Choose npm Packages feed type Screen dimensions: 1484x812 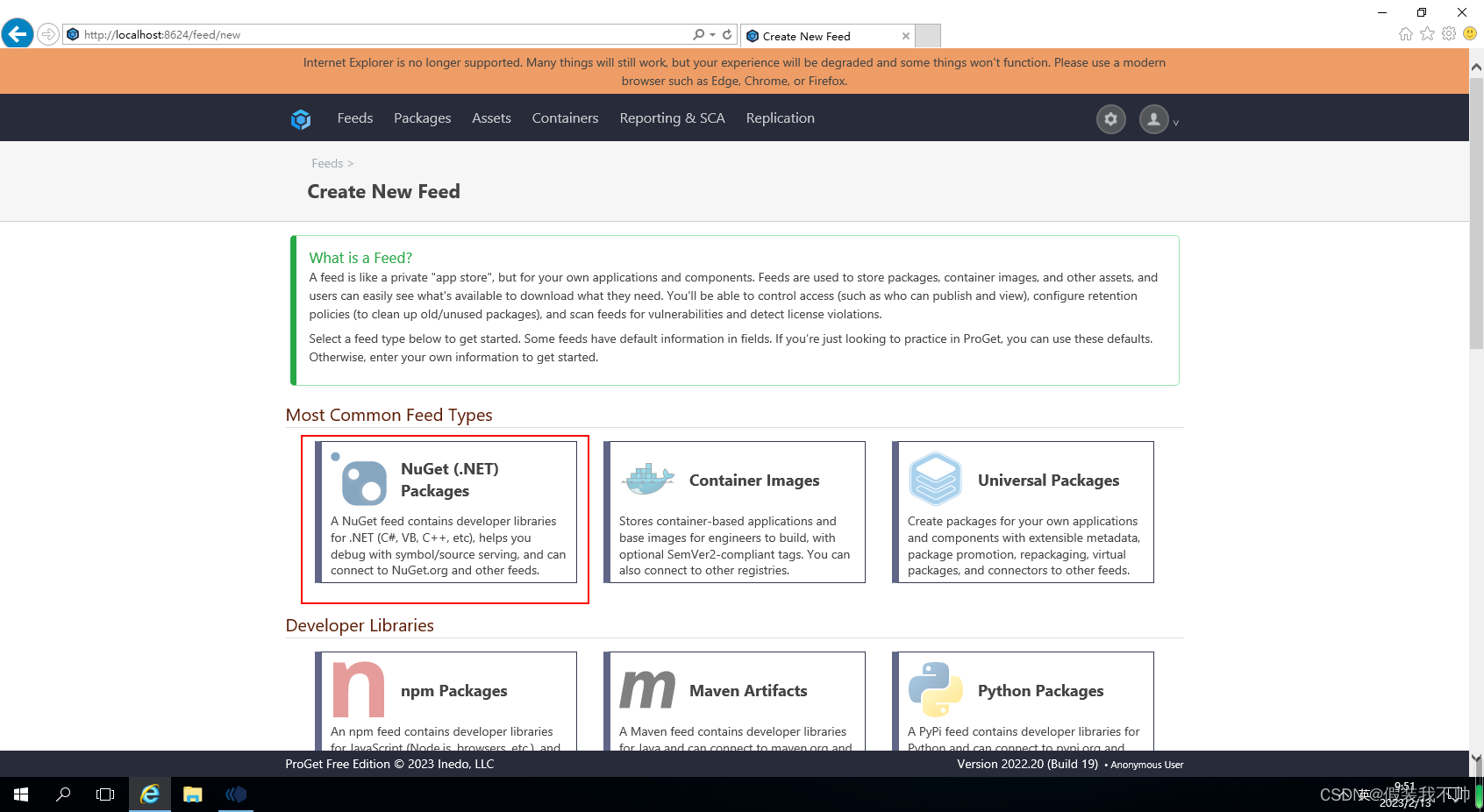click(x=446, y=701)
